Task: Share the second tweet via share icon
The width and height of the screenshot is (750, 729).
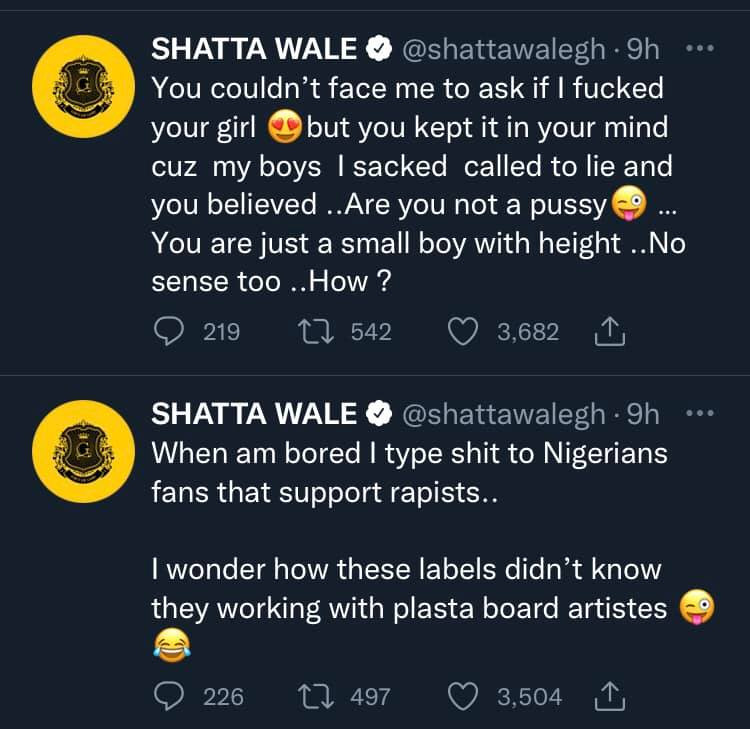Action: coord(609,696)
